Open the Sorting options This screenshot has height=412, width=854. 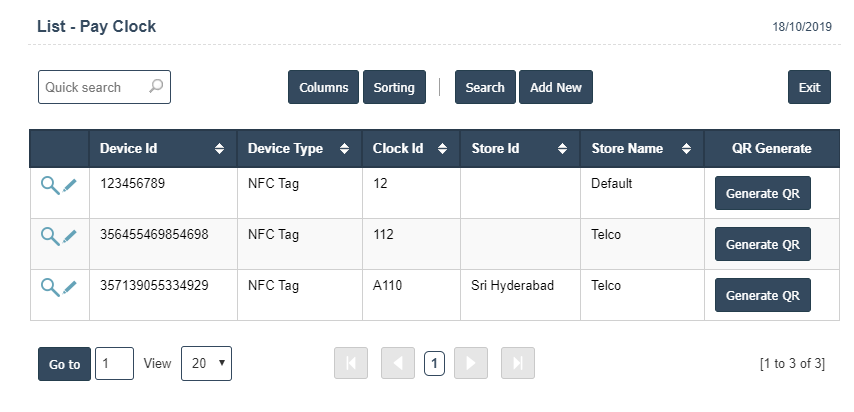(x=394, y=87)
